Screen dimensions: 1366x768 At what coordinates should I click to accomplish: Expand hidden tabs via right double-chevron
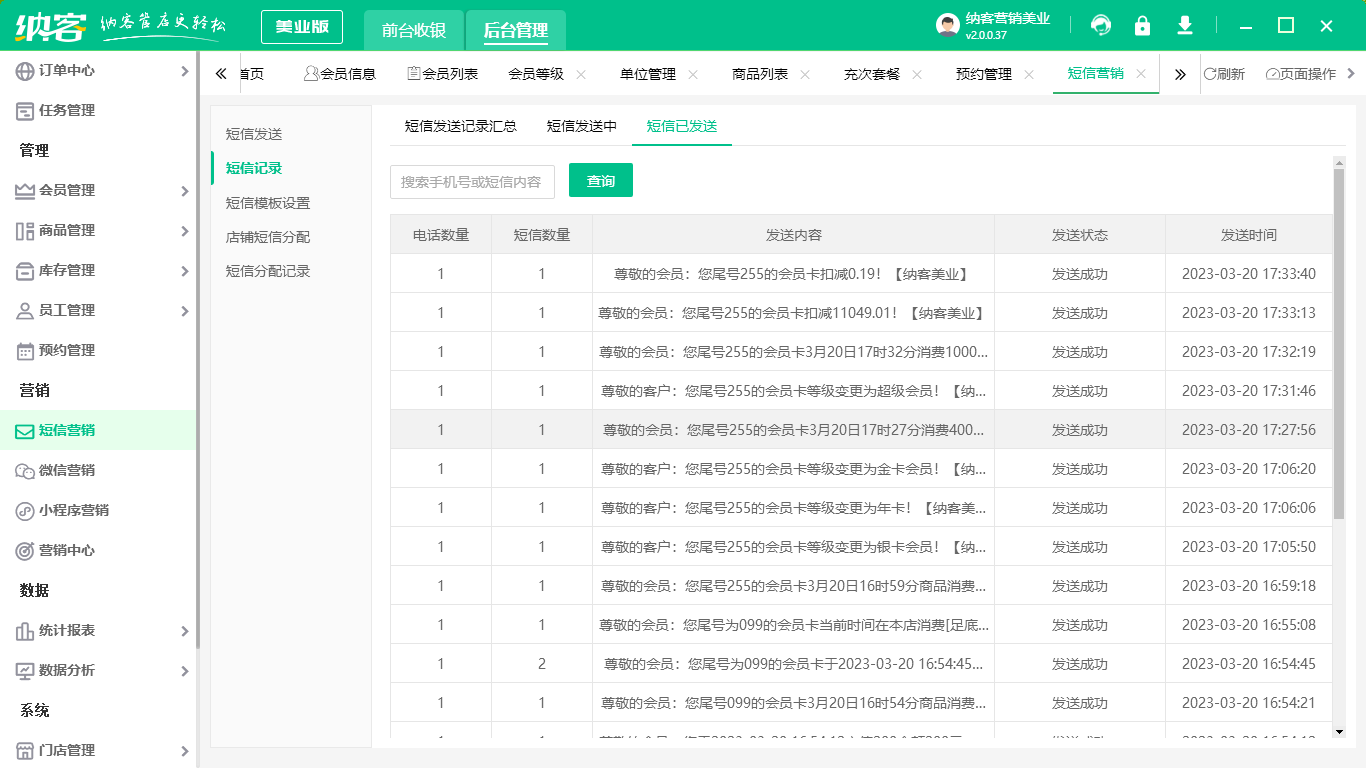click(1180, 73)
